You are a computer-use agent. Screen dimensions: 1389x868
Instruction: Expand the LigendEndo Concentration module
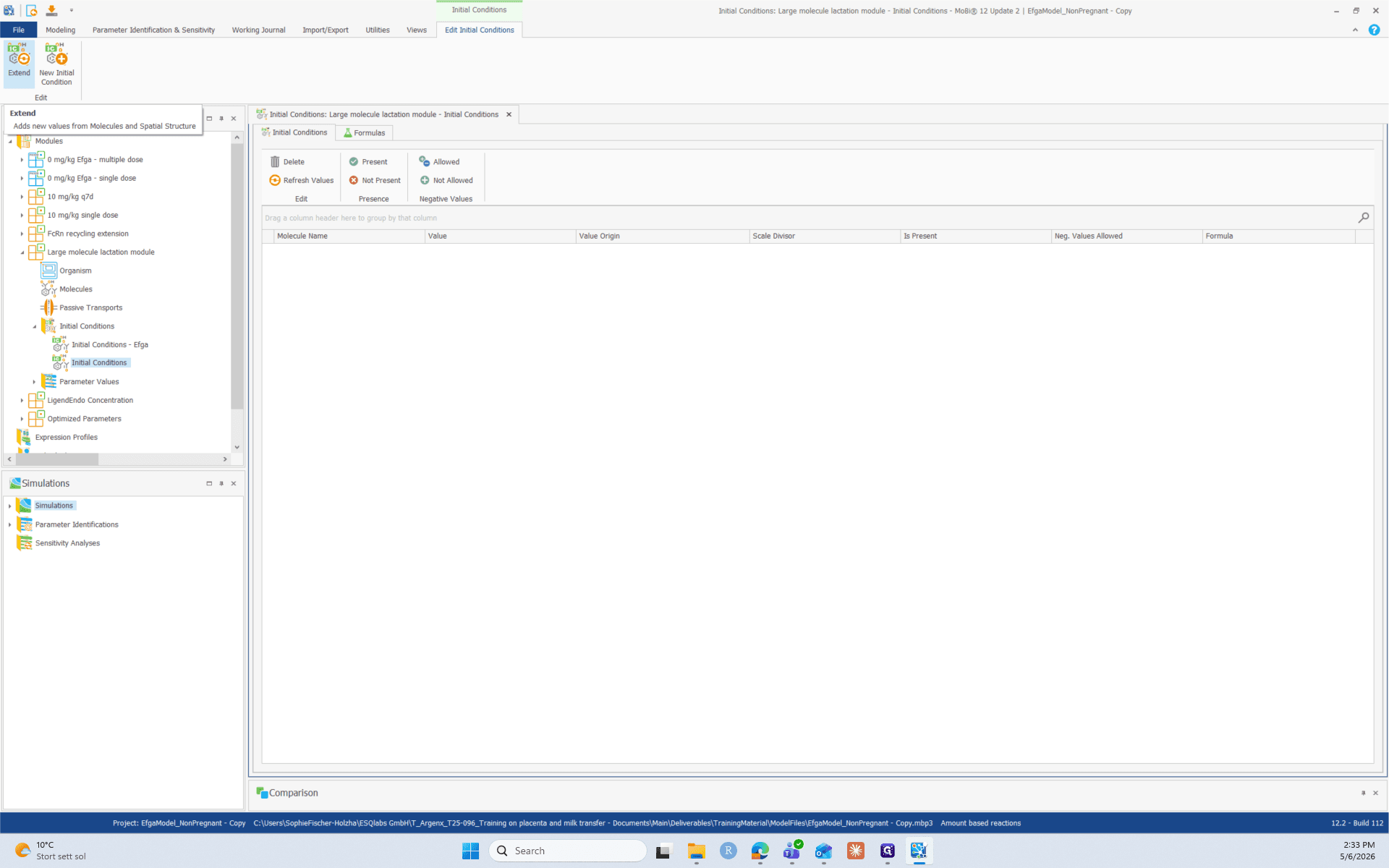(x=22, y=400)
